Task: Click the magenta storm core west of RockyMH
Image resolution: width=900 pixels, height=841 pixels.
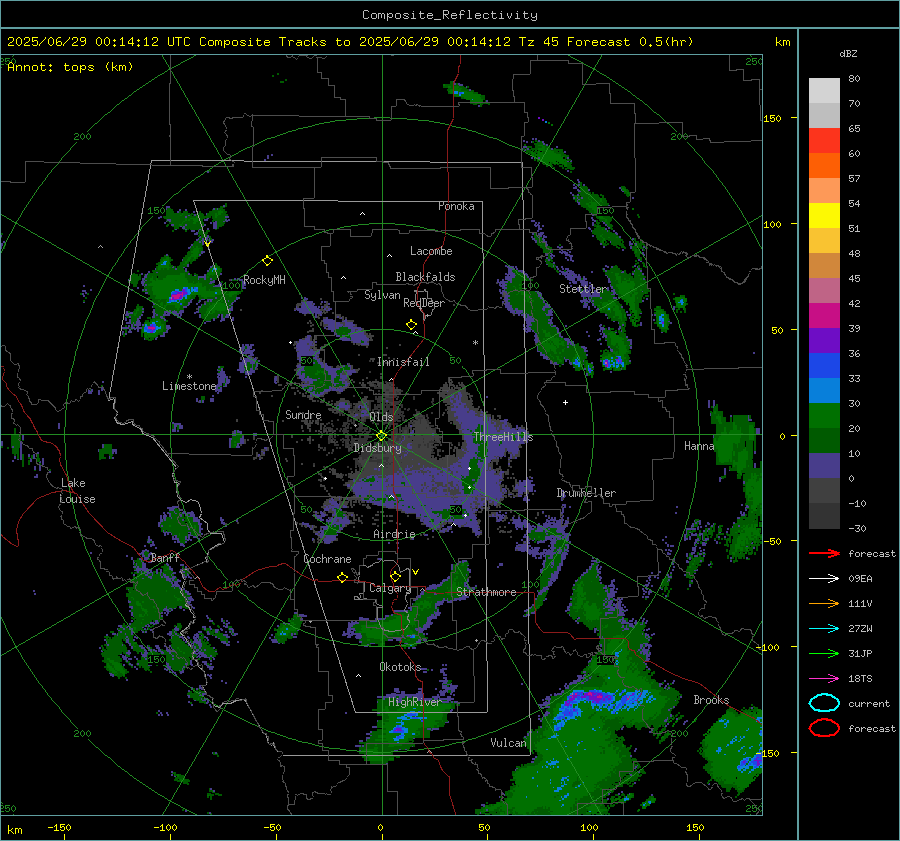Action: [x=177, y=296]
